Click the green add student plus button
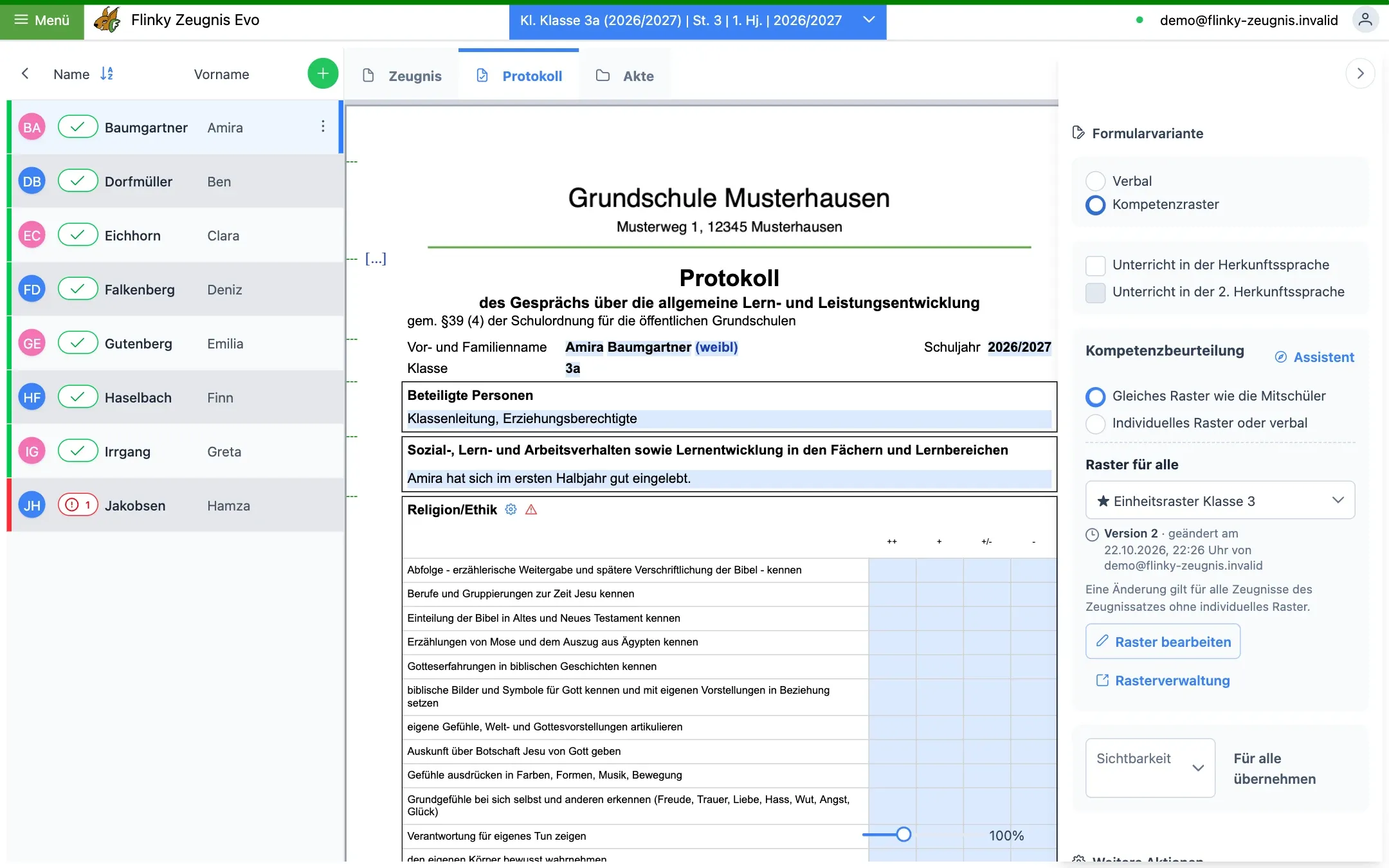The width and height of the screenshot is (1389, 868). (x=323, y=74)
